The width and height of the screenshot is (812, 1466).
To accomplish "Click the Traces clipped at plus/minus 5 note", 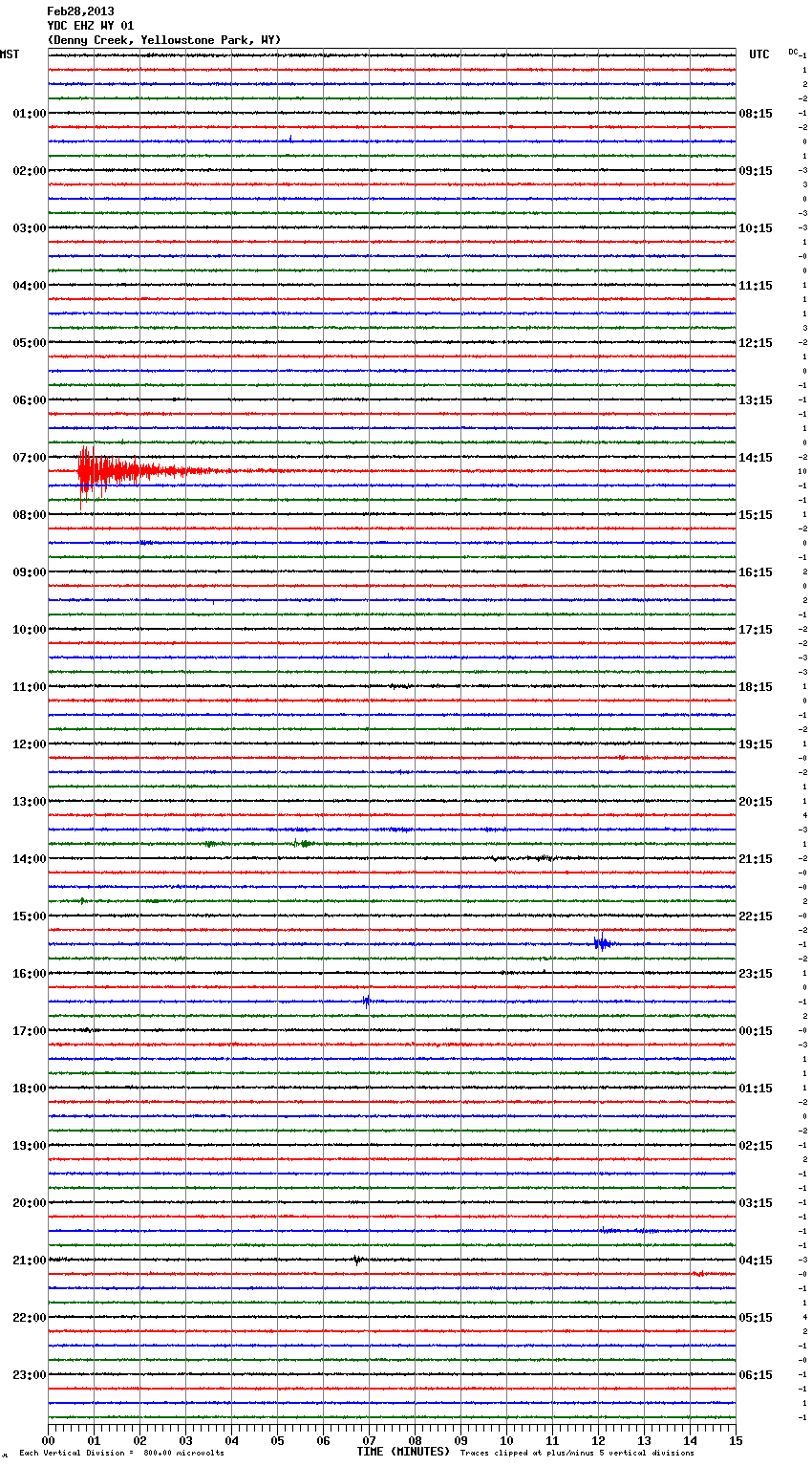I will pos(577,1454).
